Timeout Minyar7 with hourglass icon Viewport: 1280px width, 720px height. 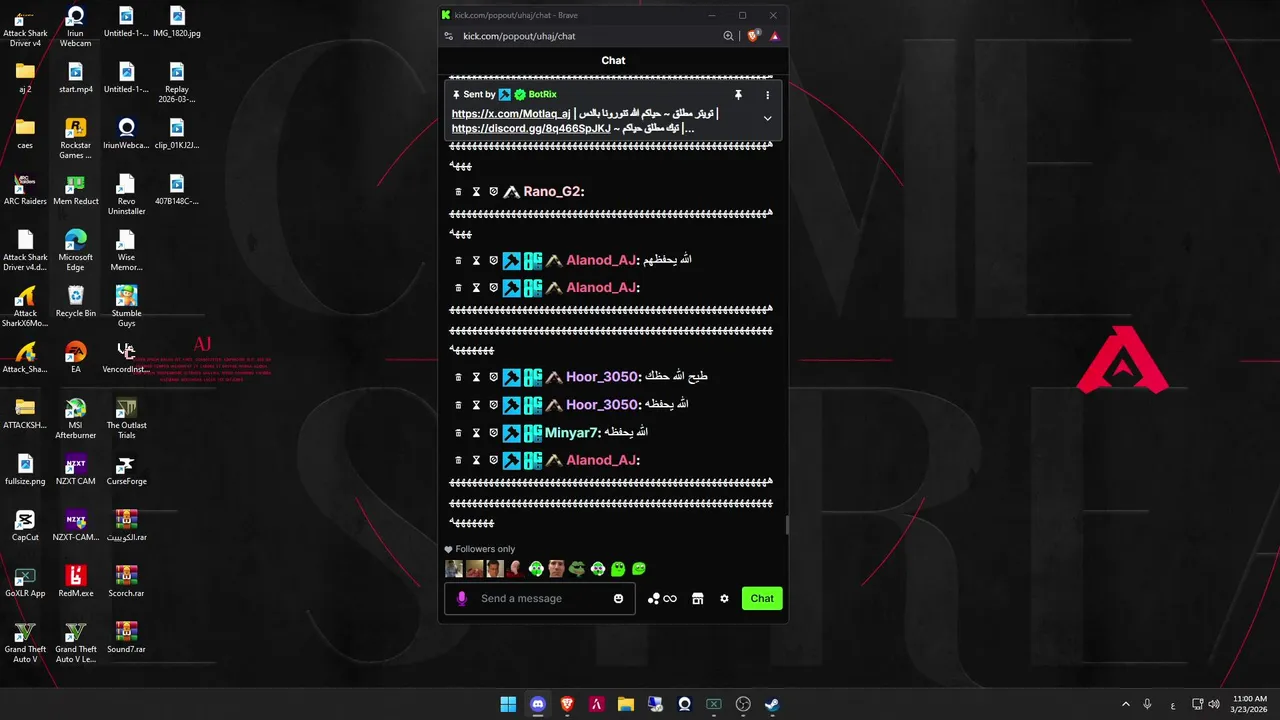coord(476,432)
